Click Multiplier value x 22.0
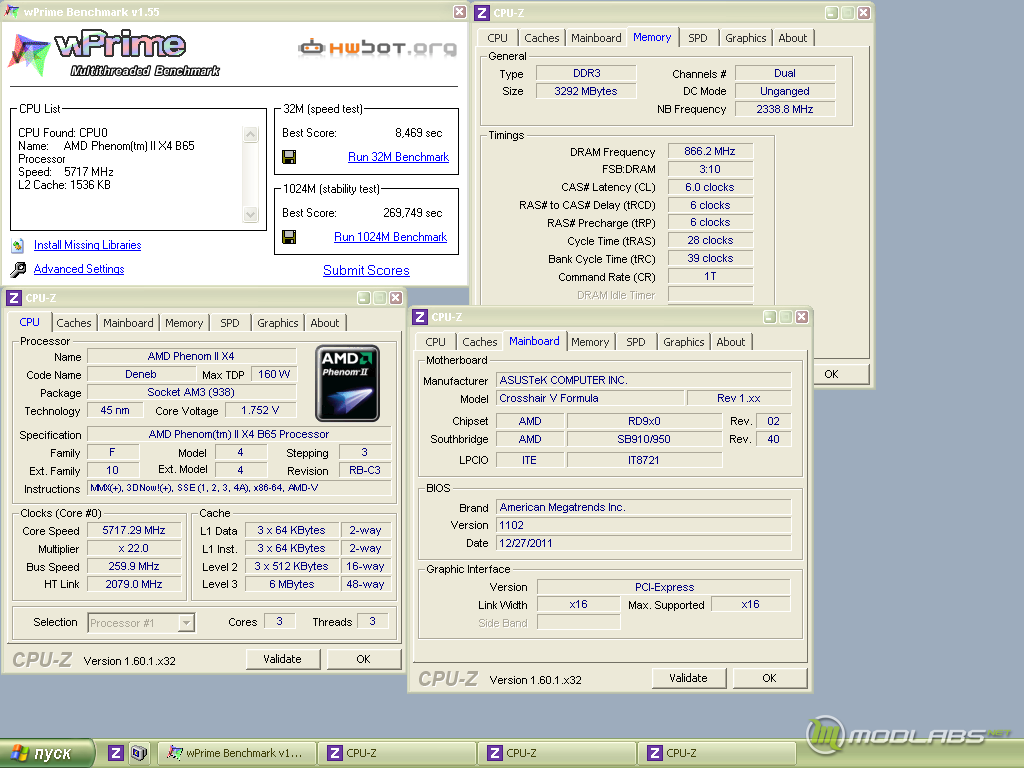The image size is (1024, 768). 134,549
